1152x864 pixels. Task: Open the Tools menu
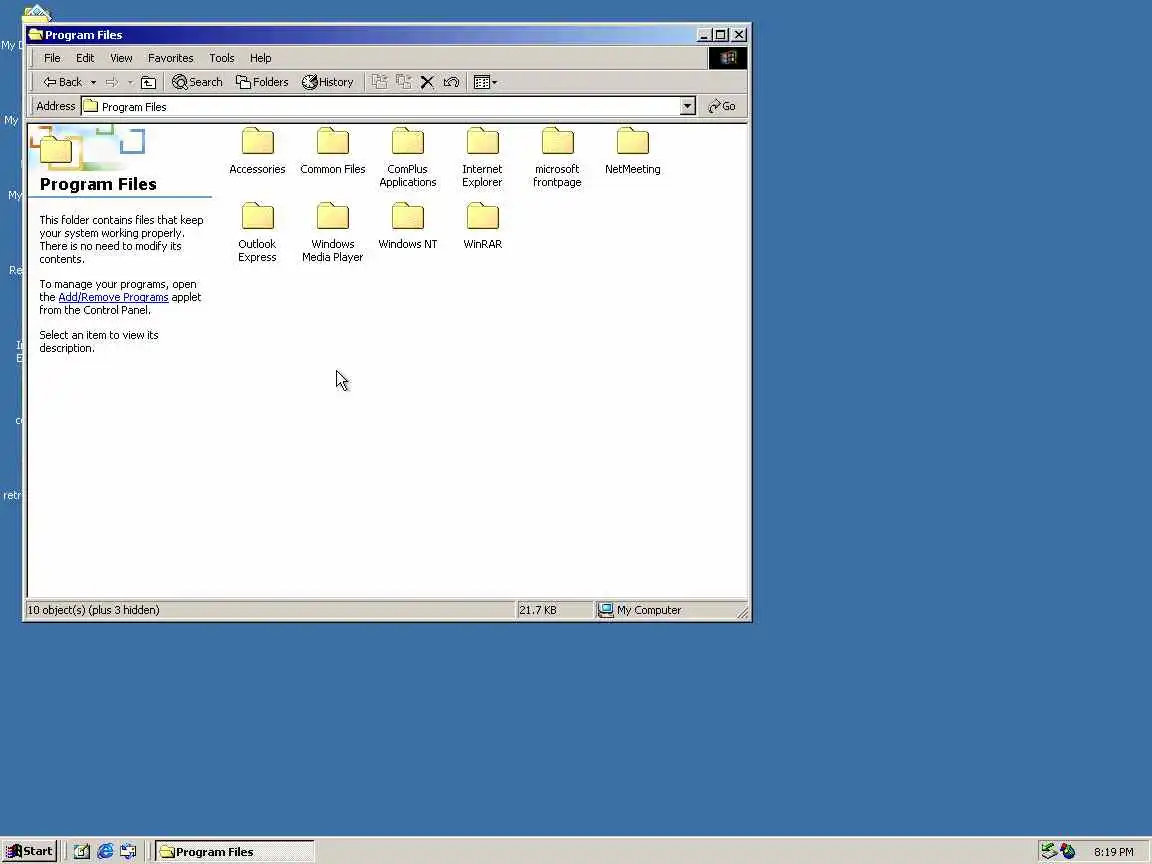coord(222,58)
